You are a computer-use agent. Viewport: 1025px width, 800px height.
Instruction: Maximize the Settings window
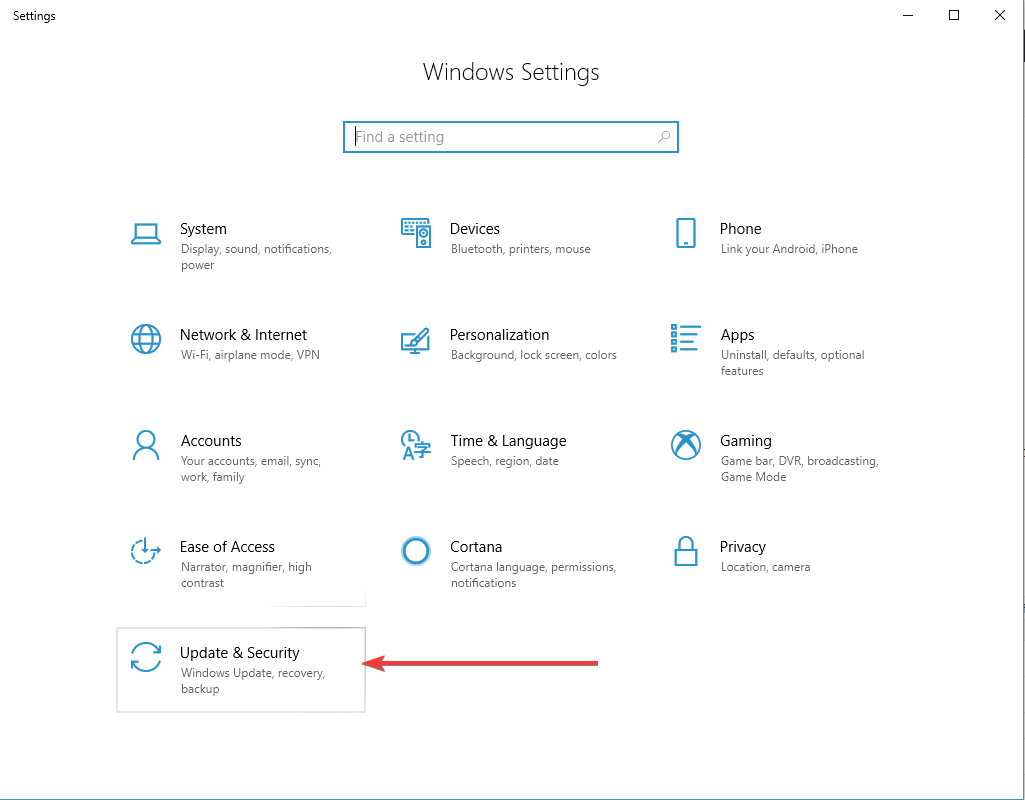pos(954,15)
